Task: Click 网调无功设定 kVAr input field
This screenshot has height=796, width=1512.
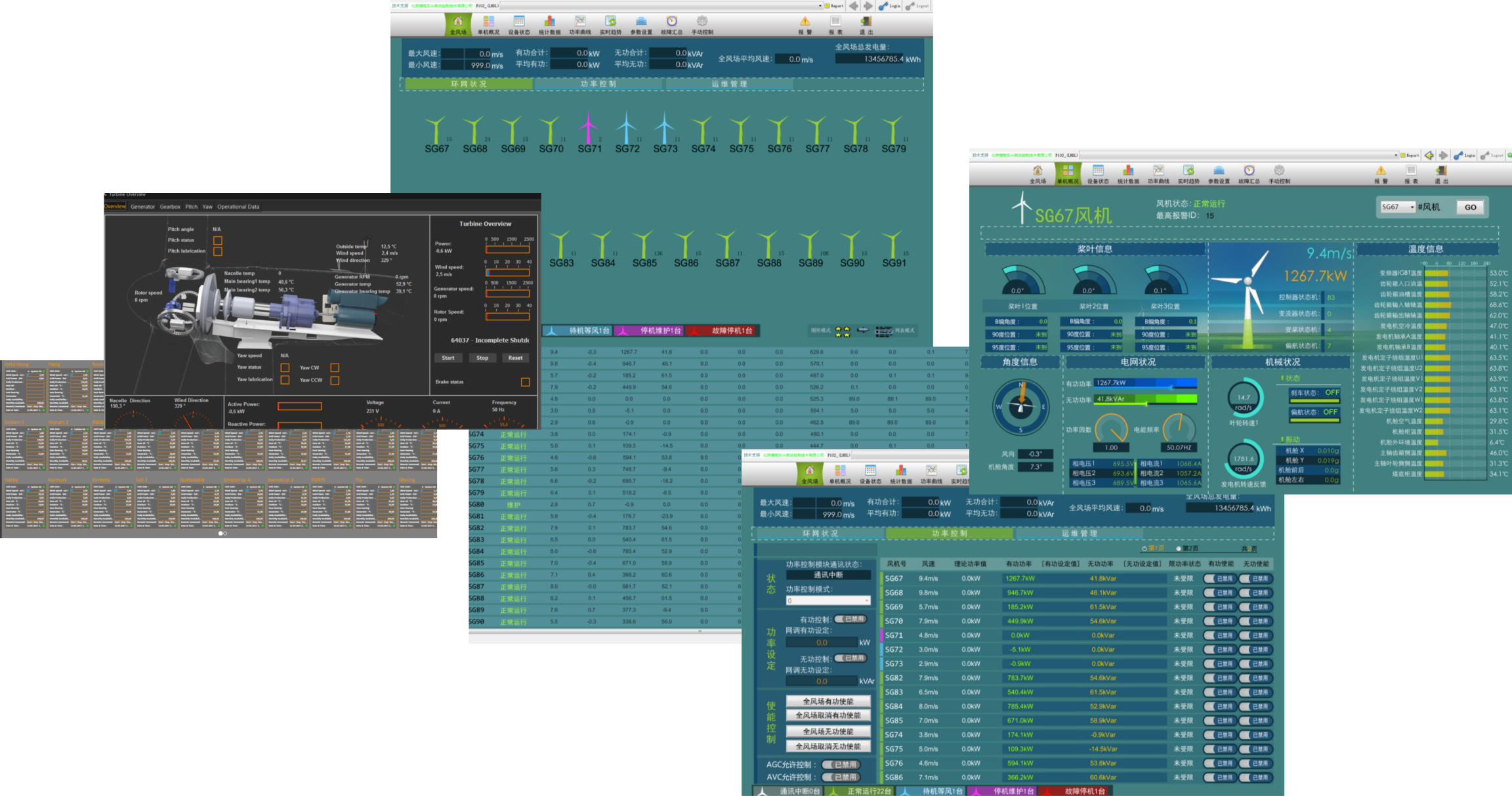Action: (822, 682)
